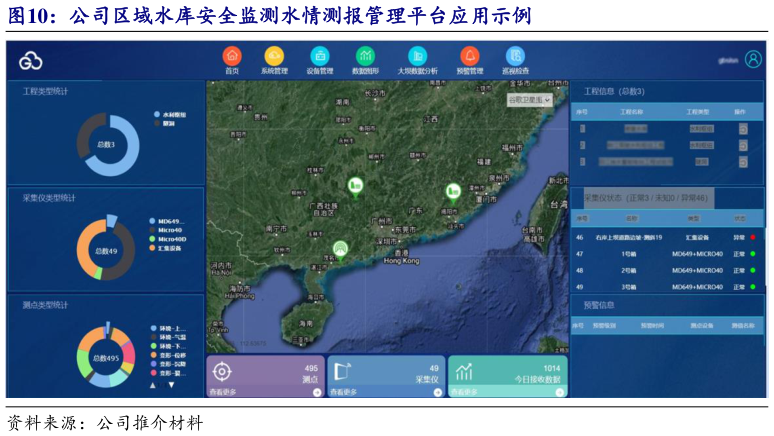Screen dimensions: 774x436
Task: Toggle the Micro40D legend item
Action: click(168, 239)
